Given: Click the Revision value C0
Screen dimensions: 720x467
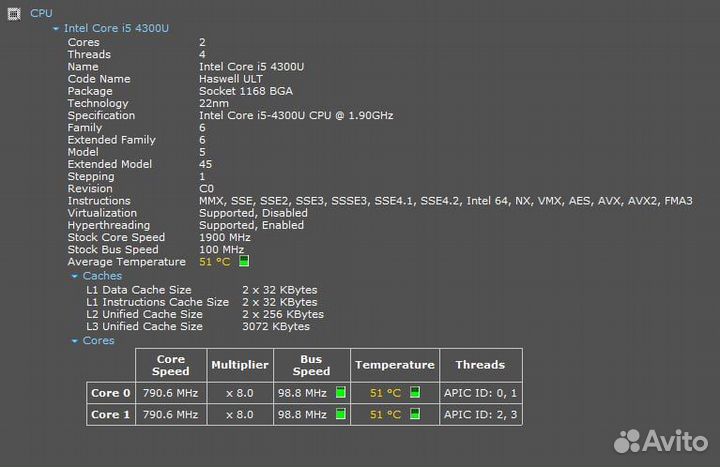Looking at the screenshot, I should [x=207, y=189].
